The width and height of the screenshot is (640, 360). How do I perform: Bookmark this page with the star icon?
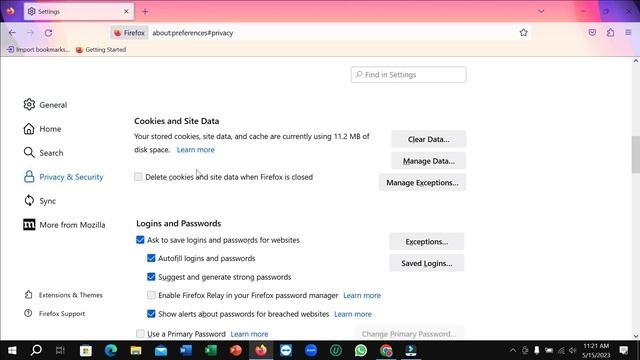pyautogui.click(x=524, y=33)
